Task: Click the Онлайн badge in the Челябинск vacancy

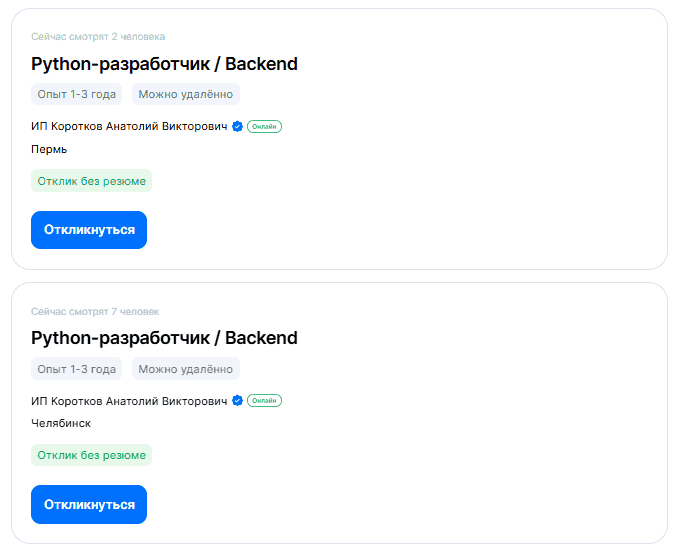Action: click(x=264, y=401)
